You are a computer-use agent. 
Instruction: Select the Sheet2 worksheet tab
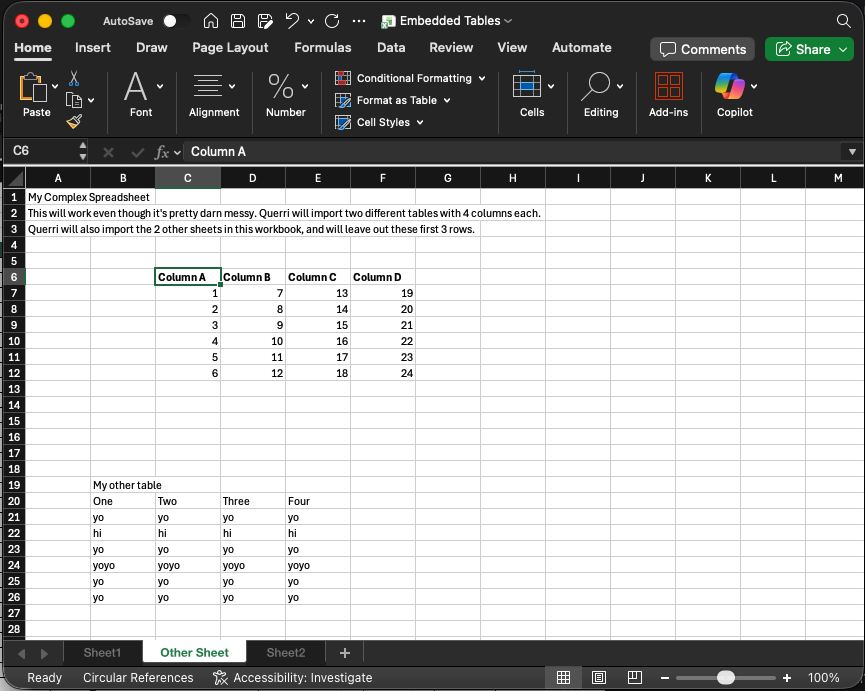(285, 652)
